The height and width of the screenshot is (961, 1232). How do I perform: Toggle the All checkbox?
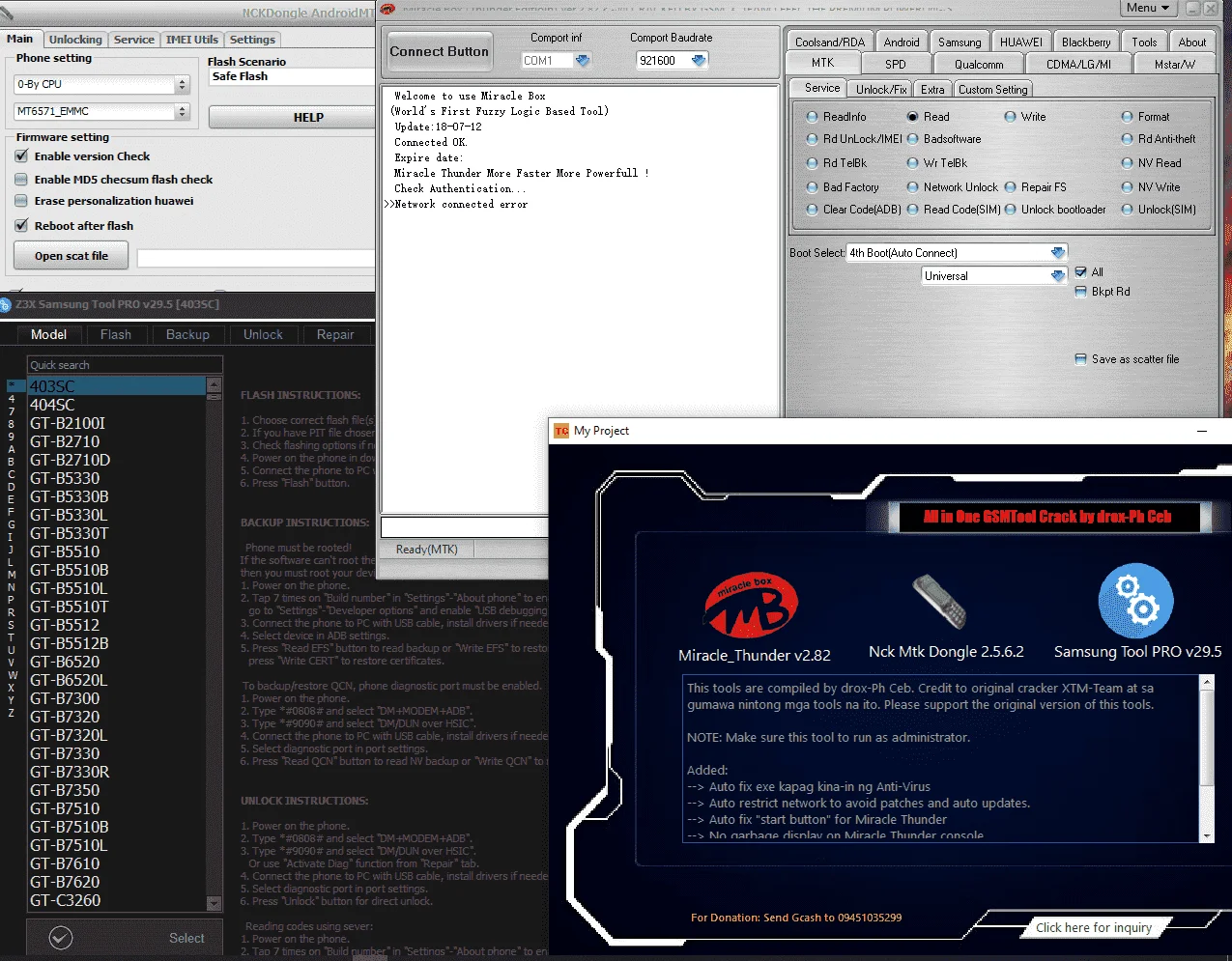pos(1081,272)
